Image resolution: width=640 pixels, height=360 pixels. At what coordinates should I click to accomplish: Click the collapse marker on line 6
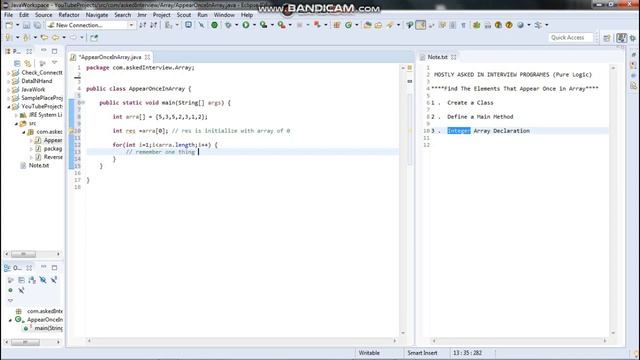pos(83,103)
